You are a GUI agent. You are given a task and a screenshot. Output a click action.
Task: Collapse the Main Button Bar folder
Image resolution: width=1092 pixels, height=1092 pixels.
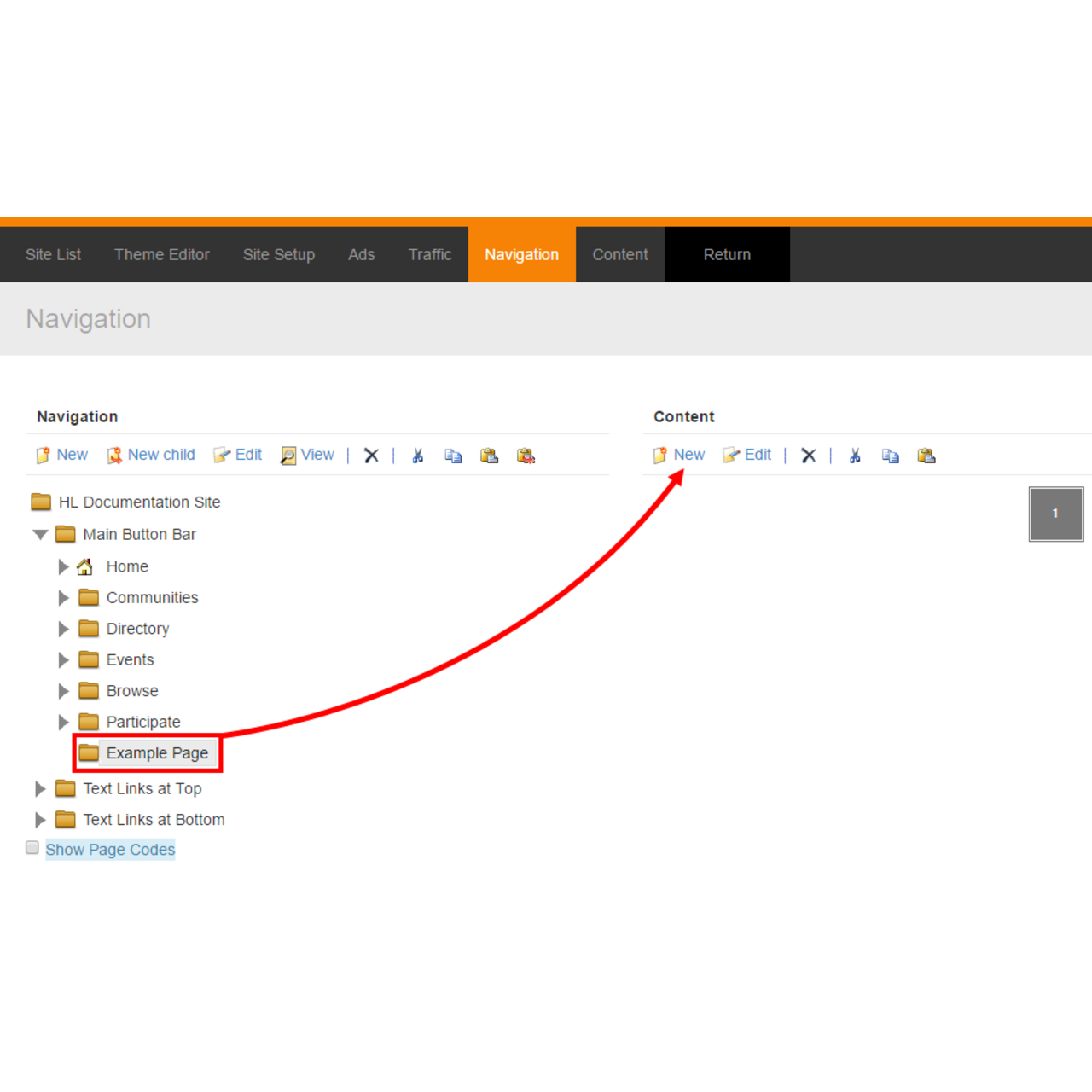point(40,535)
